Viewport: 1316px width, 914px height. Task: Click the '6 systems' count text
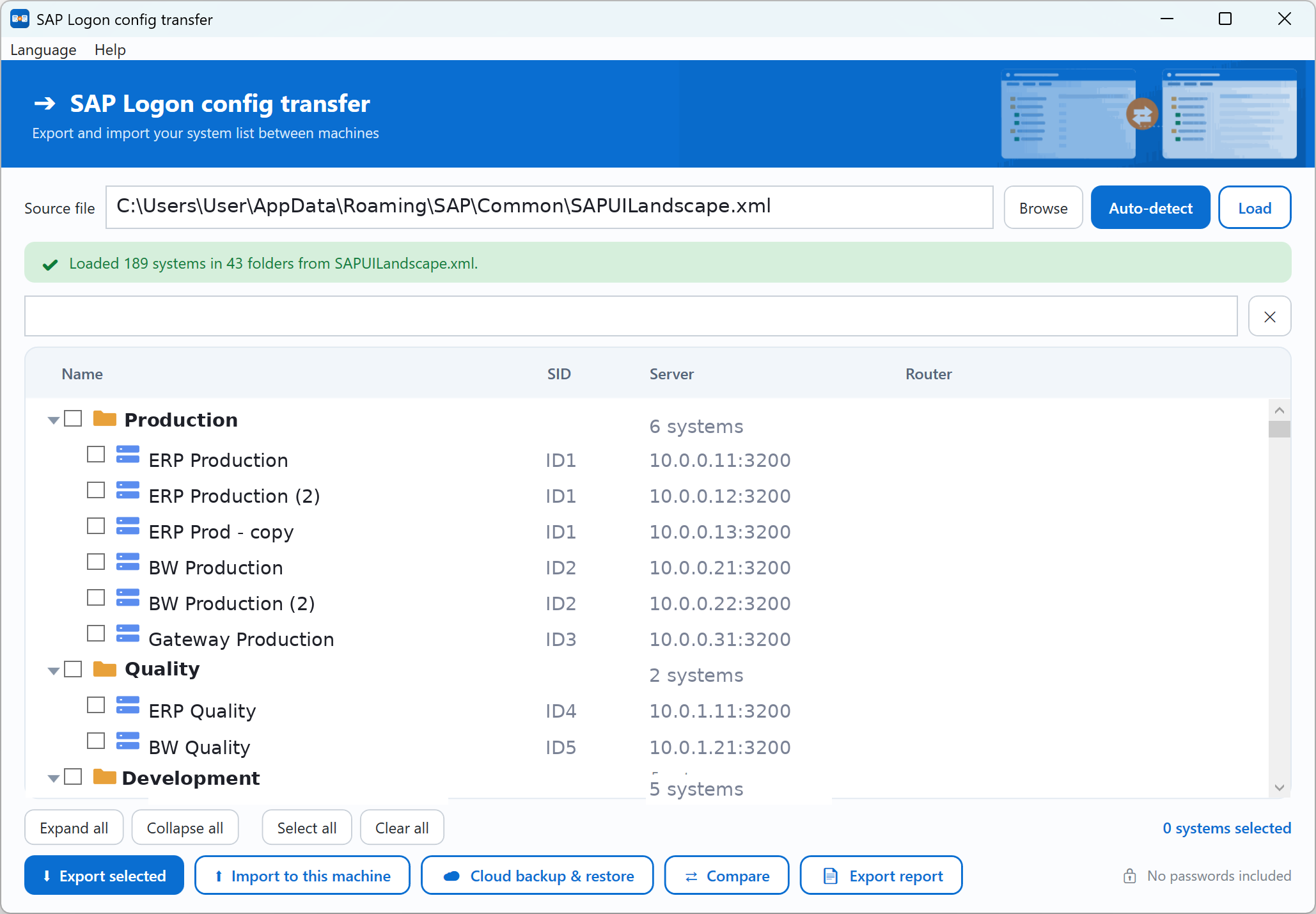(x=696, y=427)
